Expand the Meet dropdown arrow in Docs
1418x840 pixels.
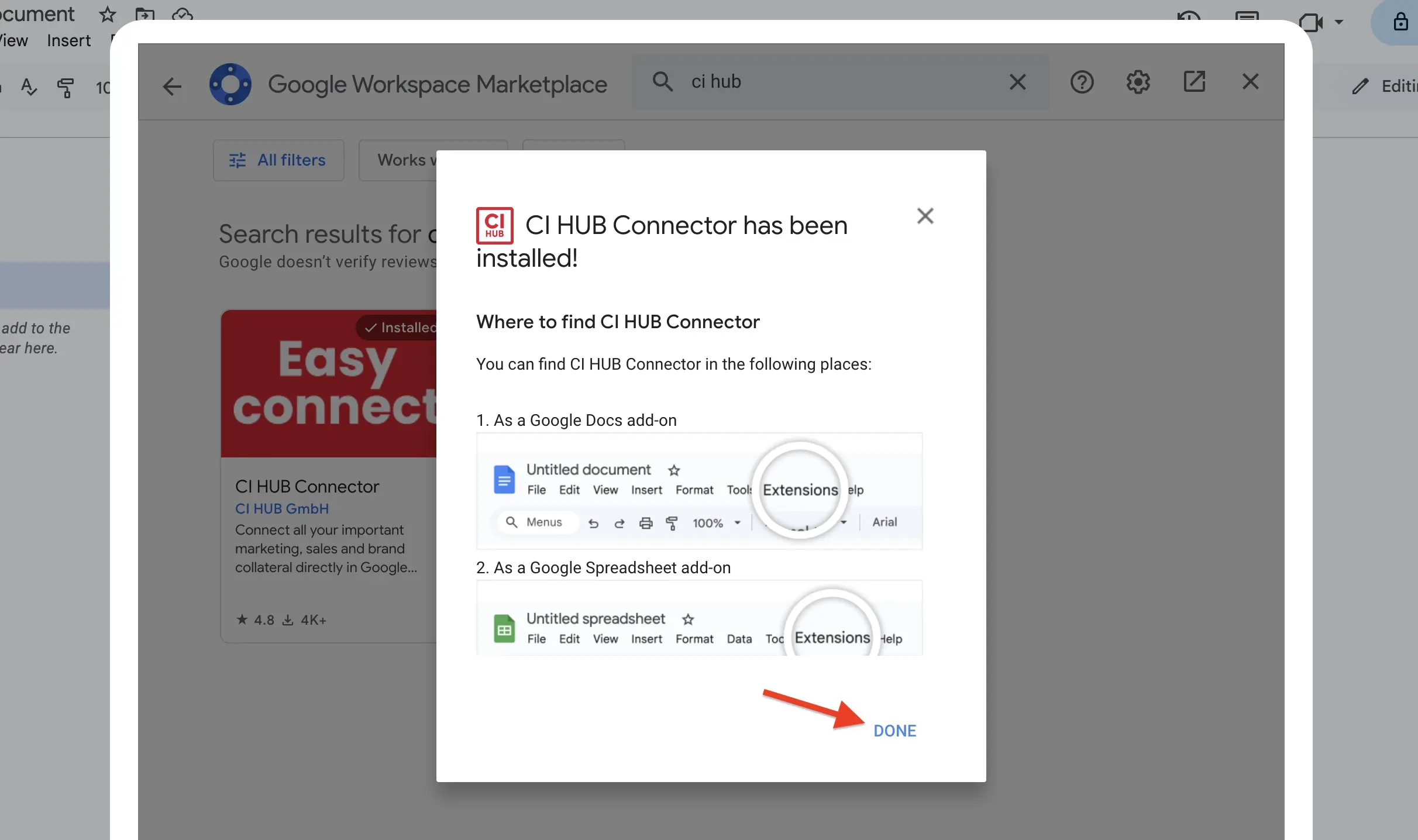click(1339, 22)
